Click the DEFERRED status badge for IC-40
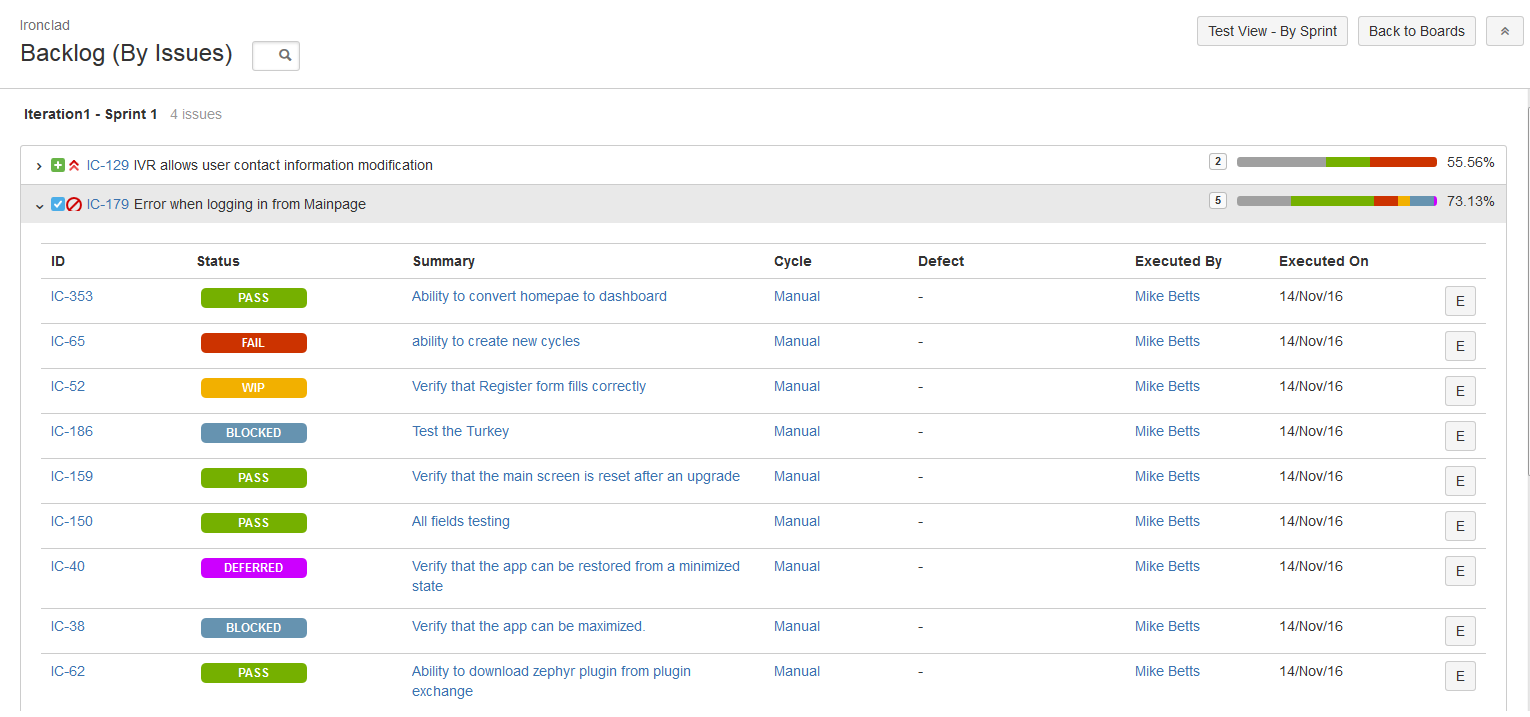Image resolution: width=1530 pixels, height=717 pixels. coord(253,568)
